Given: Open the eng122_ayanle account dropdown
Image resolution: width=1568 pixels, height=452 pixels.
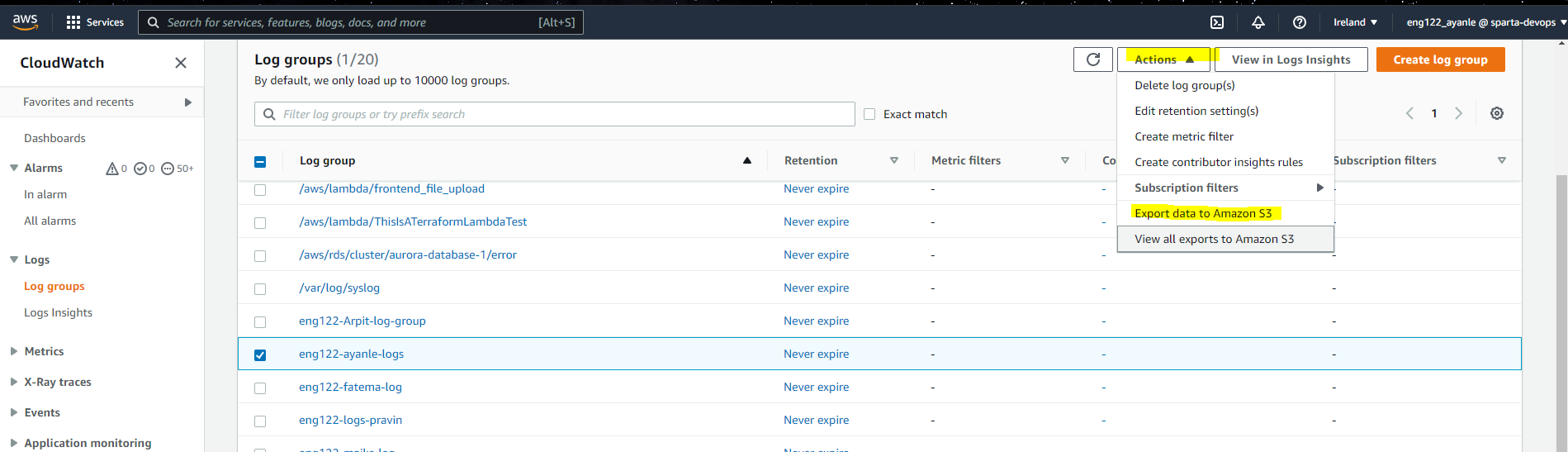Looking at the screenshot, I should click(1485, 22).
